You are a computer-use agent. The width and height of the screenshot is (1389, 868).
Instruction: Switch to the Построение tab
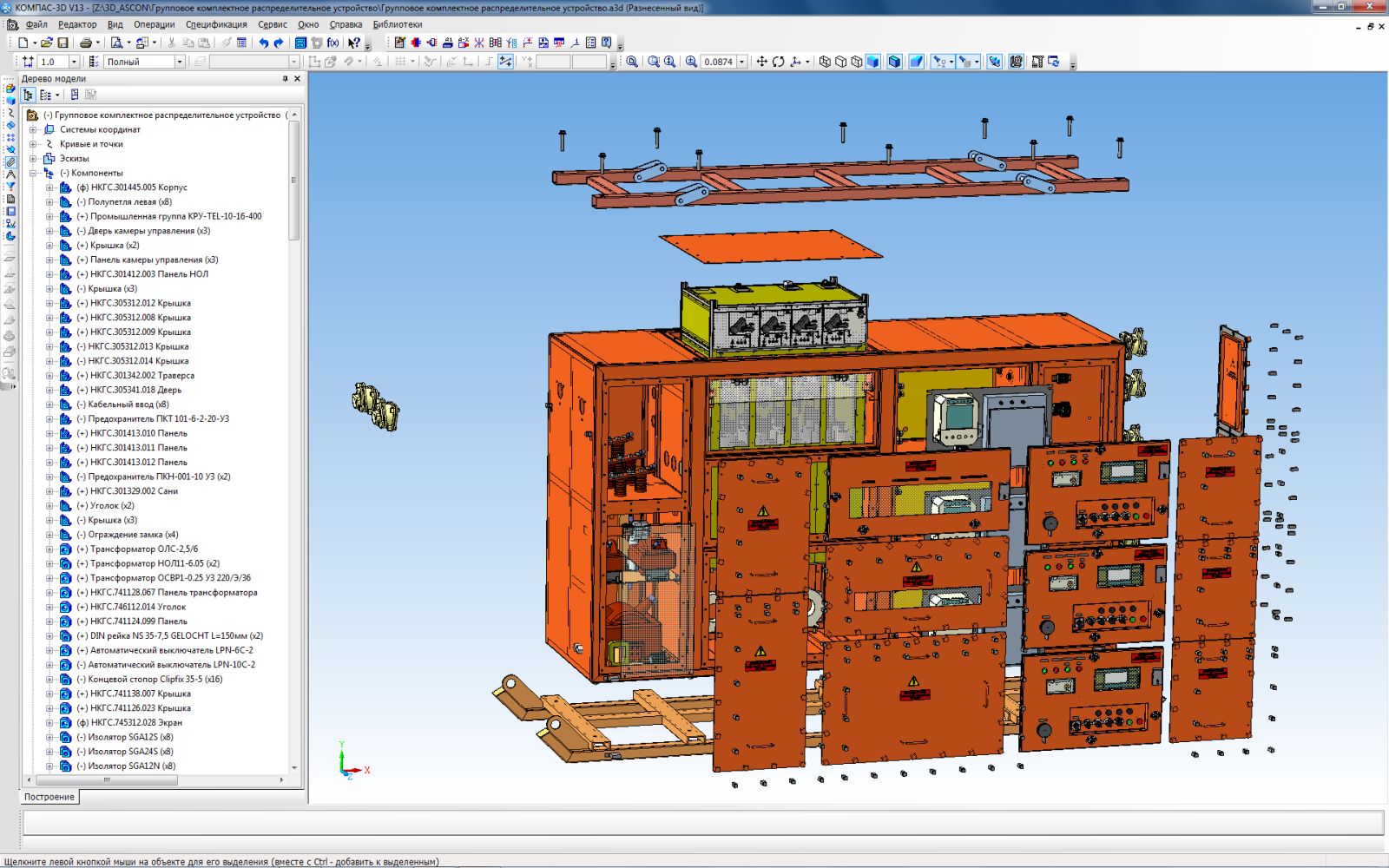pyautogui.click(x=49, y=797)
